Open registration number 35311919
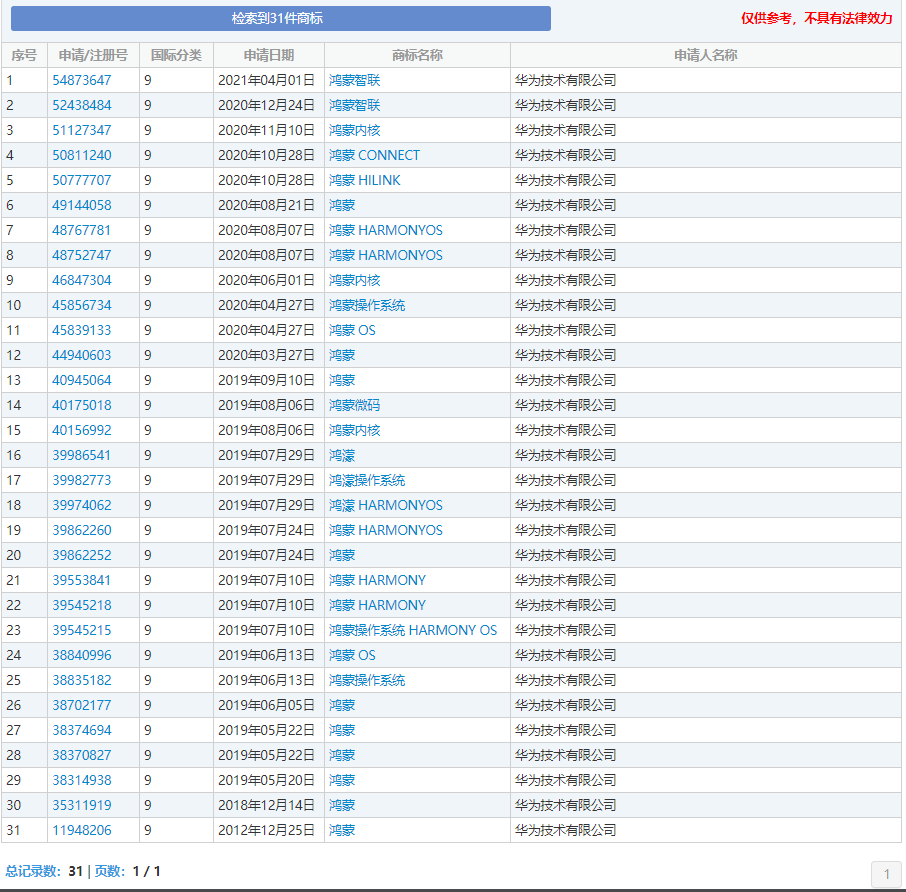The height and width of the screenshot is (892, 906). tap(81, 805)
